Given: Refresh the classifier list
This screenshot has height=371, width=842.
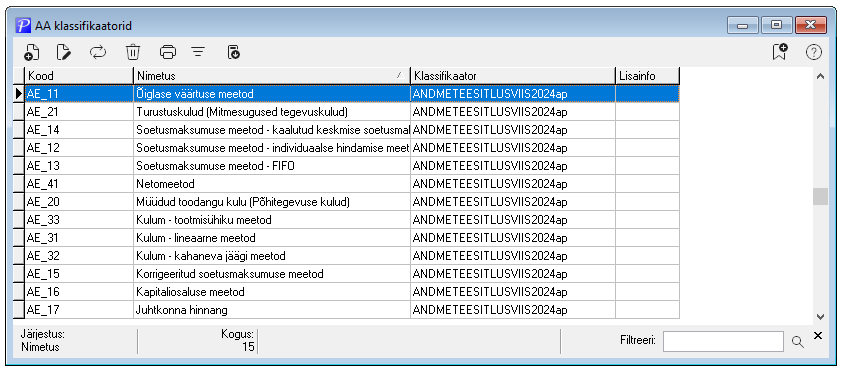Looking at the screenshot, I should click(x=98, y=52).
